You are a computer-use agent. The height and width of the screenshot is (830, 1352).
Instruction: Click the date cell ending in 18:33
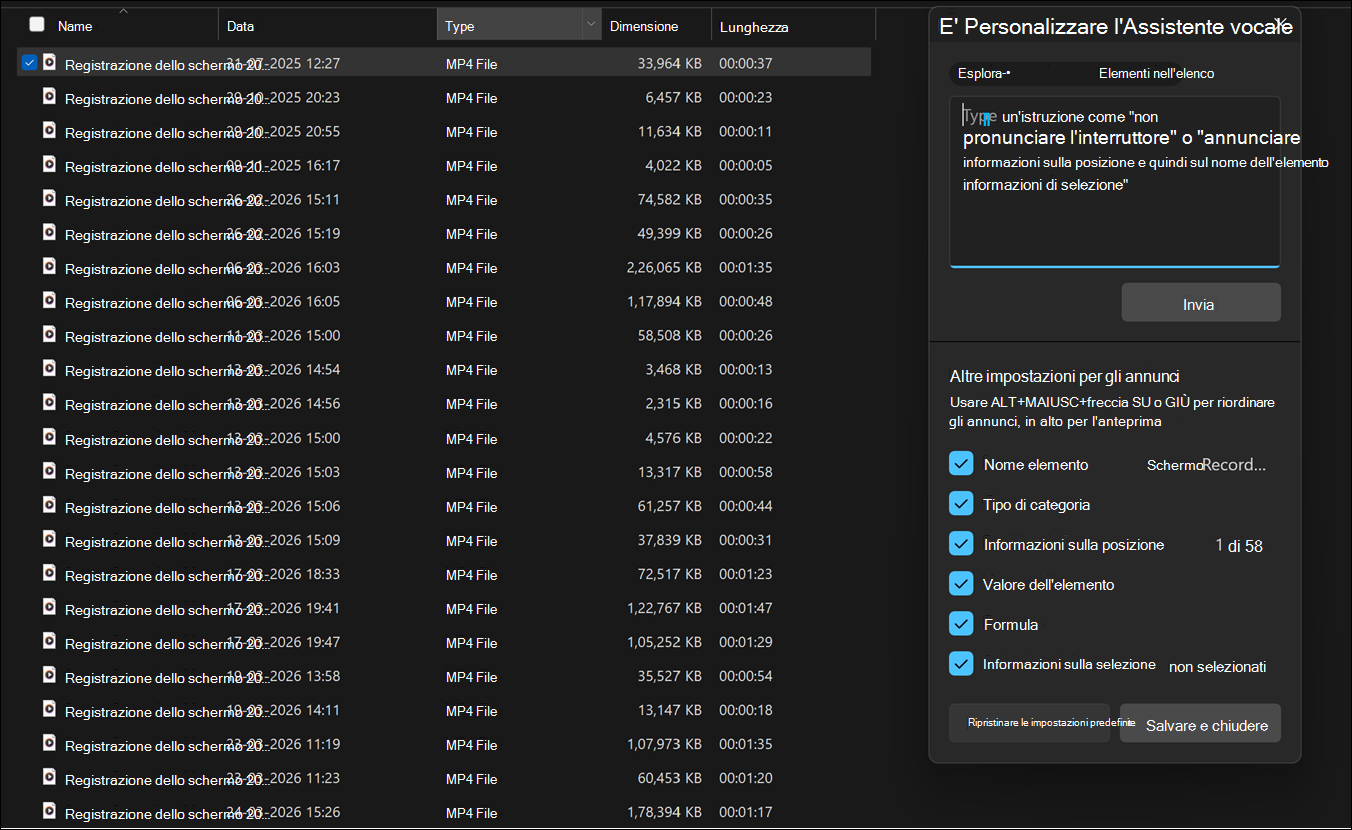[283, 574]
